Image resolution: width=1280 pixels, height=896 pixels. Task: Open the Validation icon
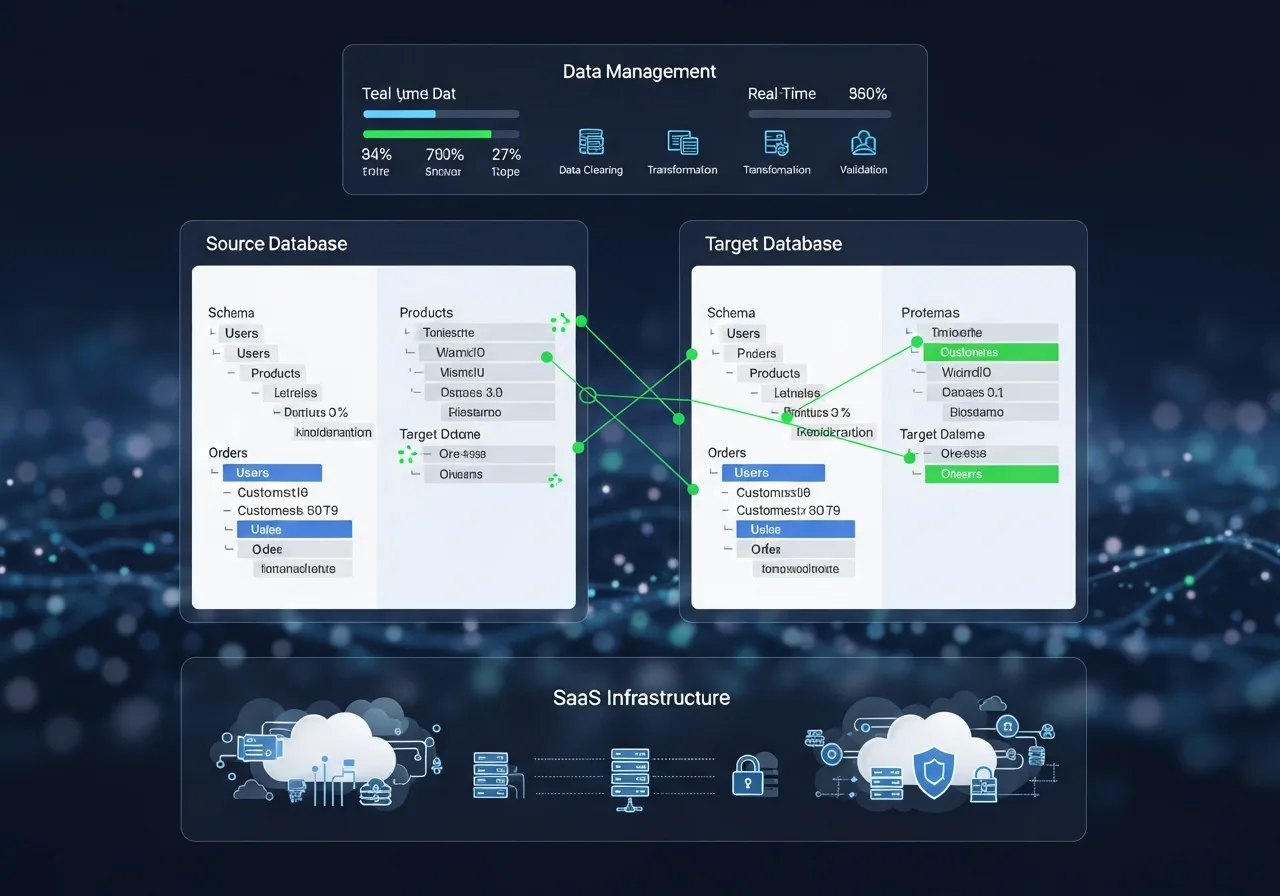coord(862,144)
